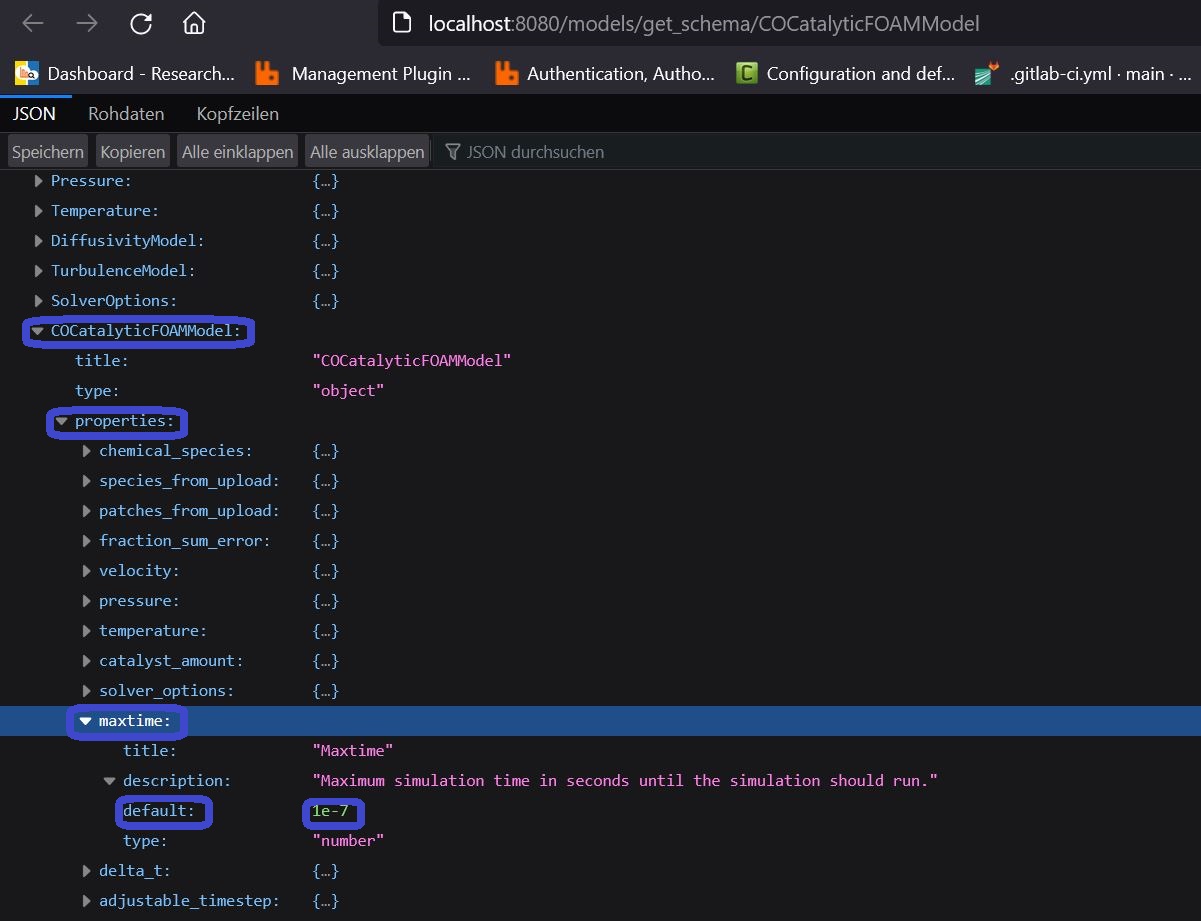Viewport: 1201px width, 921px height.
Task: Click the Kopieren button
Action: 133,152
